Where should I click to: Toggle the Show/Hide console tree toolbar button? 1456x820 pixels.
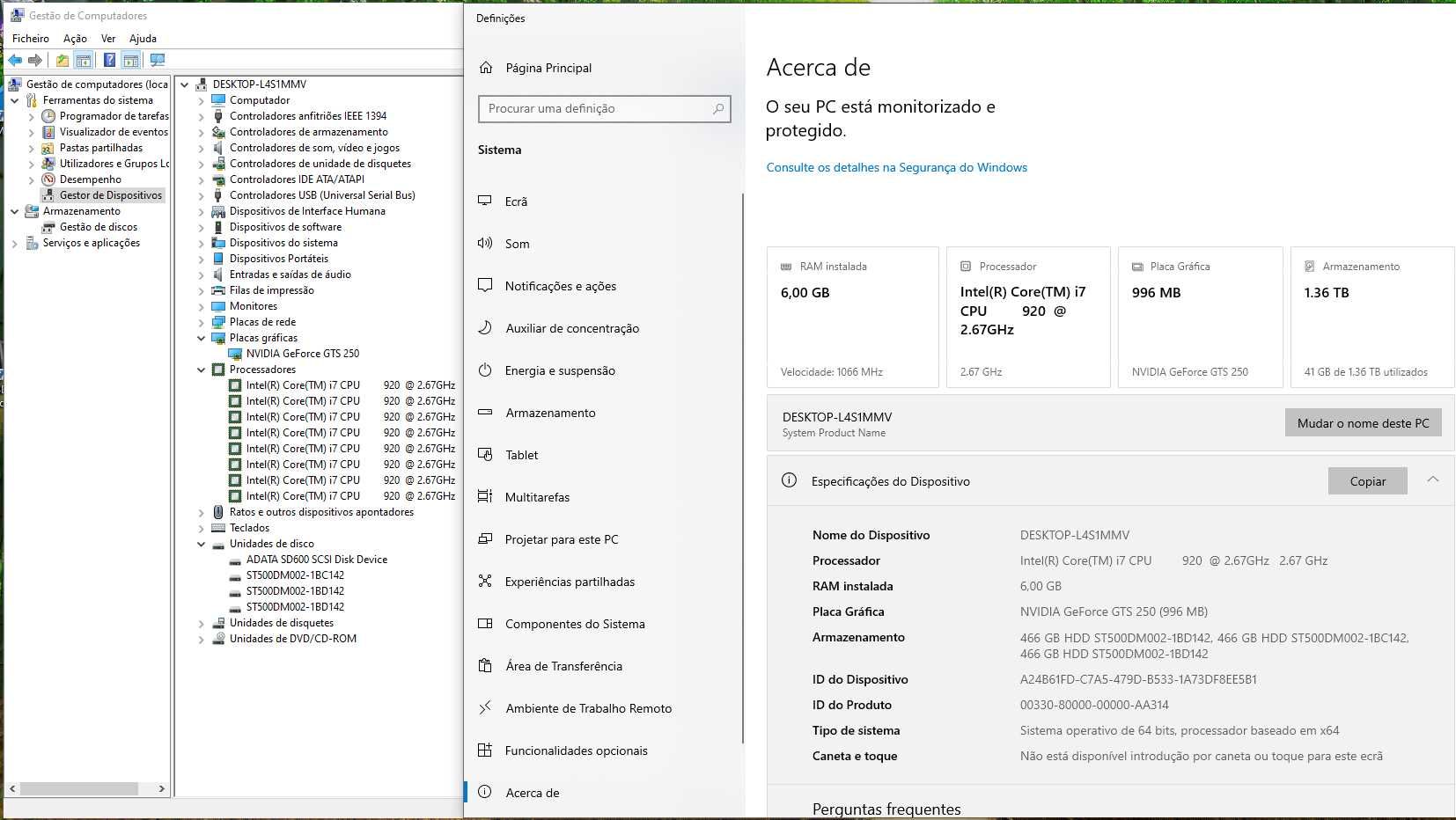point(84,61)
